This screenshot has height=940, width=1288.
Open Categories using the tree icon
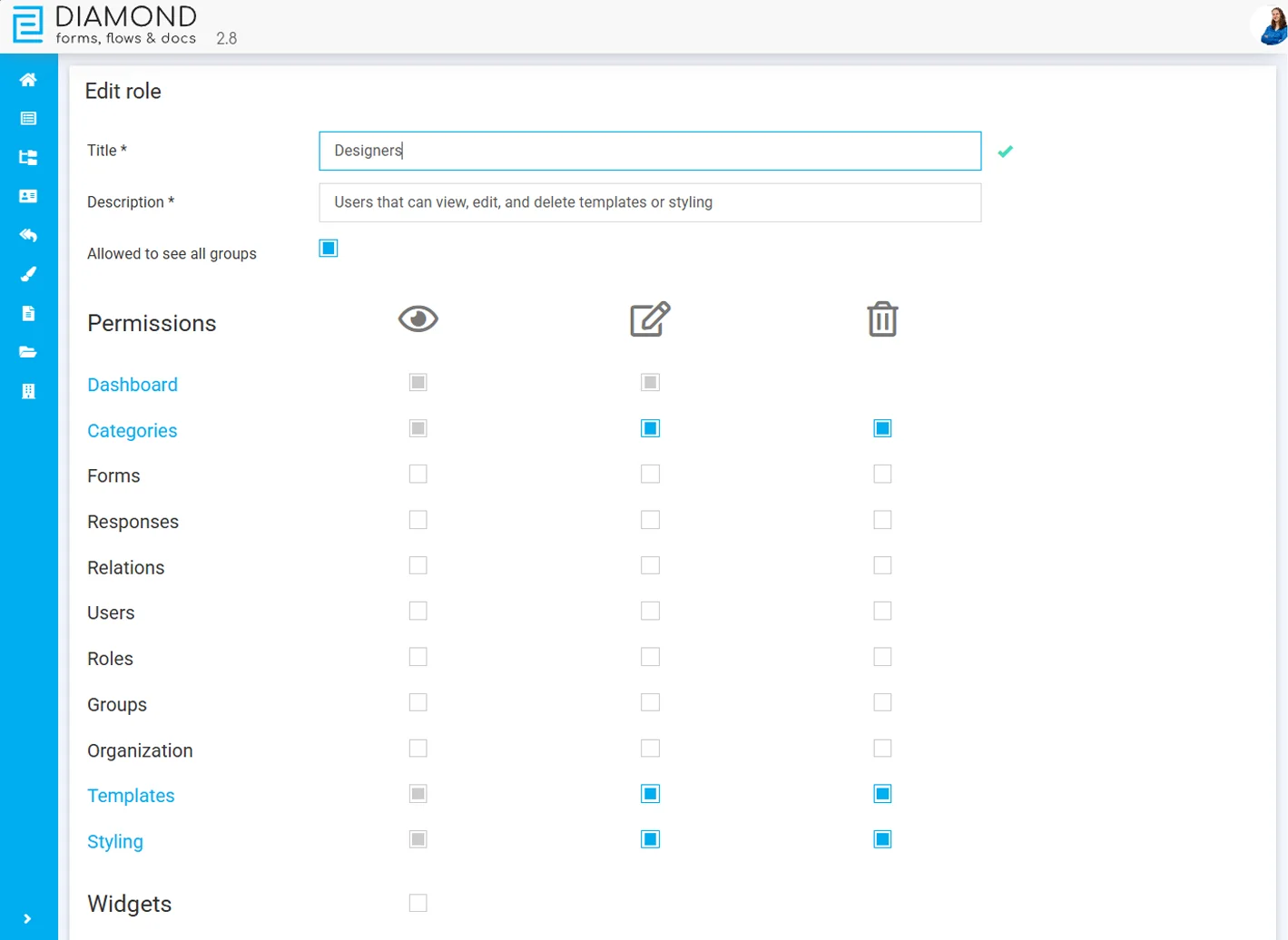click(29, 157)
